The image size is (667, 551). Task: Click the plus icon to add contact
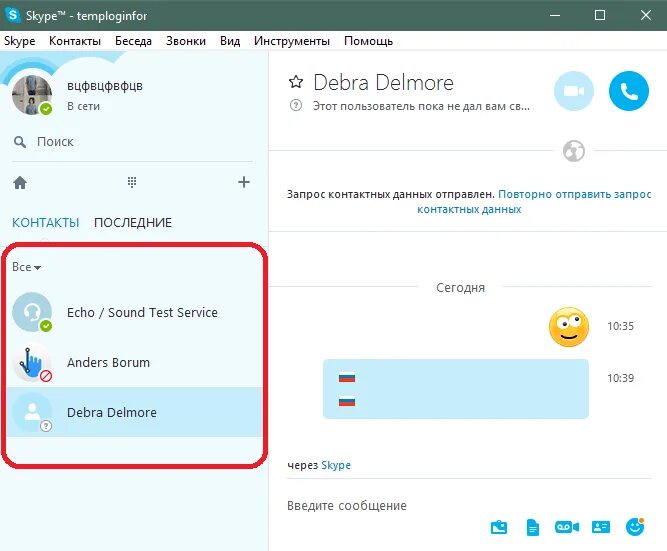point(244,182)
